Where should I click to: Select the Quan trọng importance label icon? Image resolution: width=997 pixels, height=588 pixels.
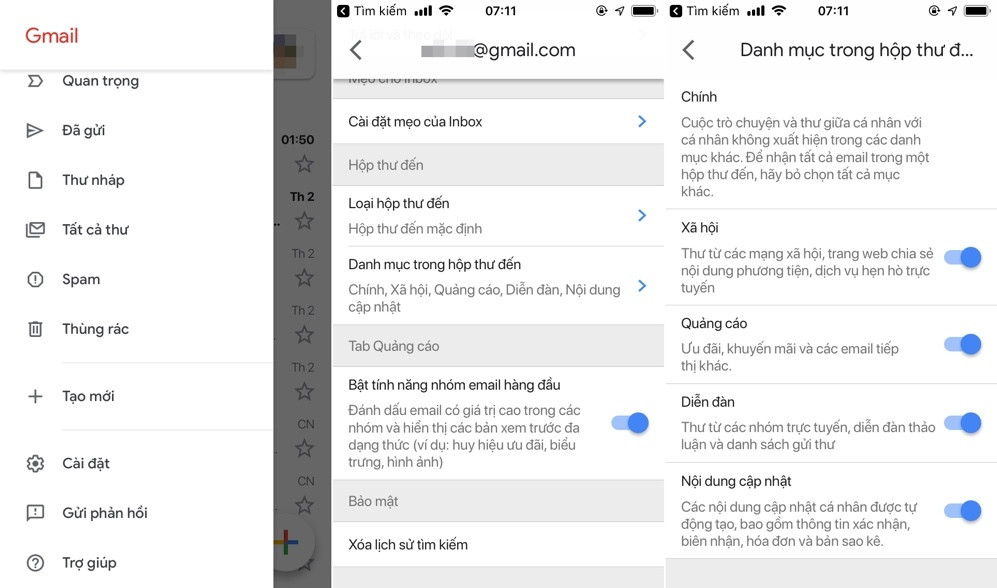coord(36,80)
